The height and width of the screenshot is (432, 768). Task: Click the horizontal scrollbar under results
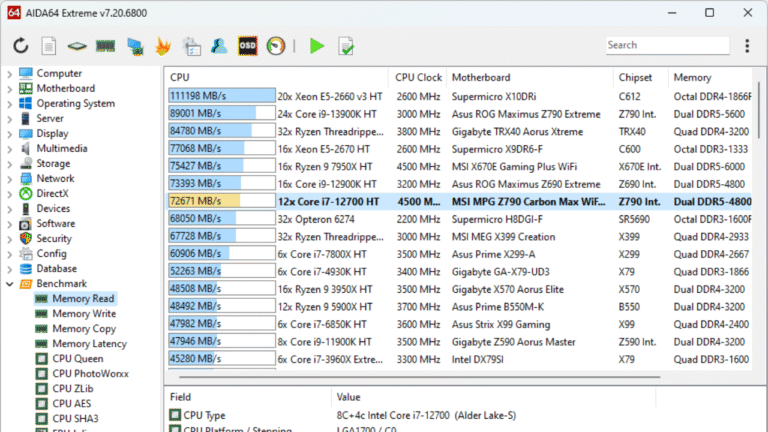pyautogui.click(x=419, y=377)
